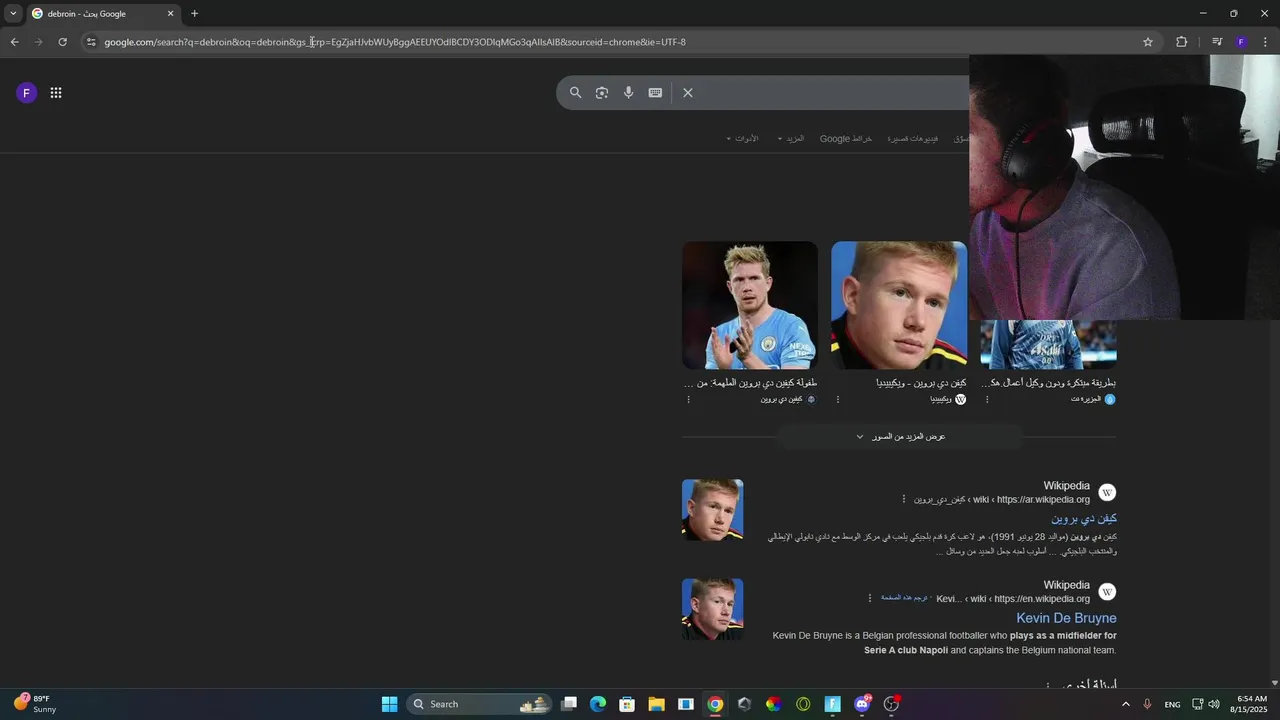Open the Chrome extensions puzzle icon
This screenshot has height=720, width=1280.
coord(1181,42)
